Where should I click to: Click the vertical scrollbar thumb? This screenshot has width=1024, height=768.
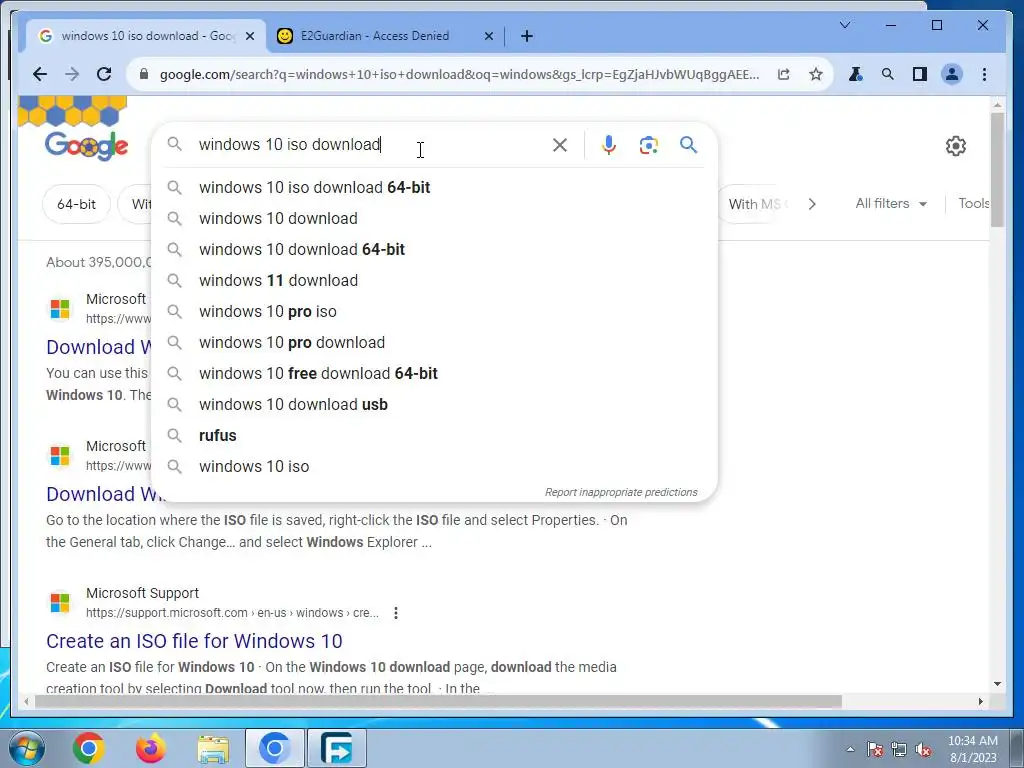(997, 170)
